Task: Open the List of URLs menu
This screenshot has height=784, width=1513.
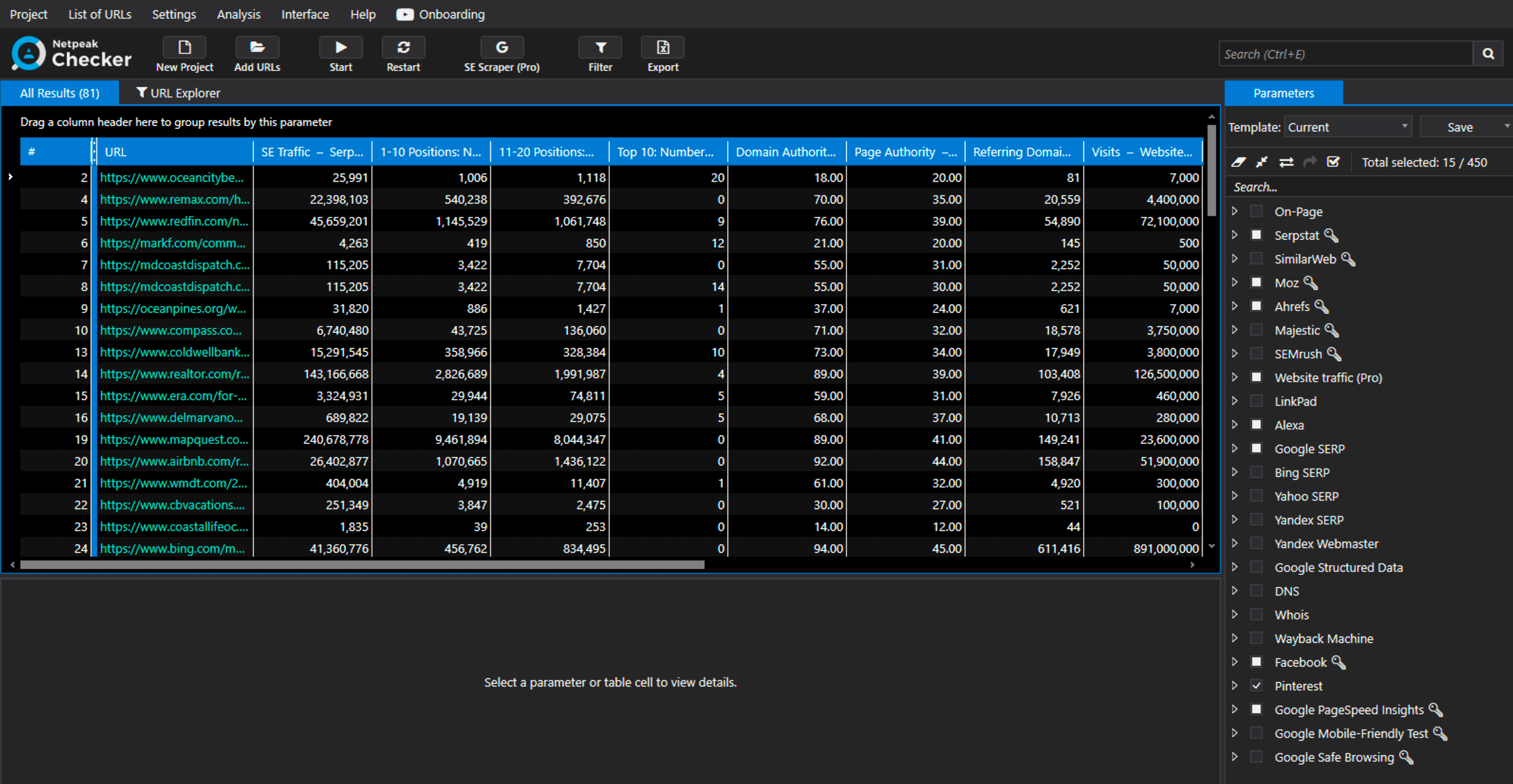Action: pos(100,15)
